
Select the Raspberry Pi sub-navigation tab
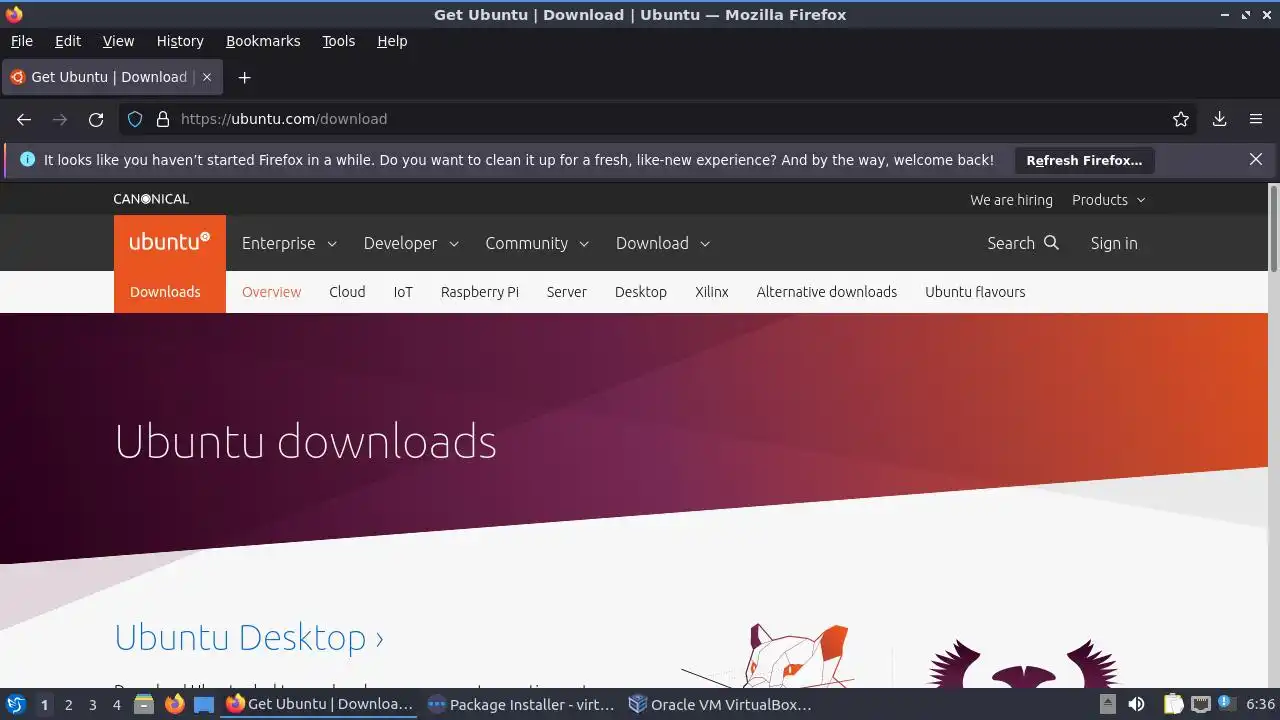point(480,292)
